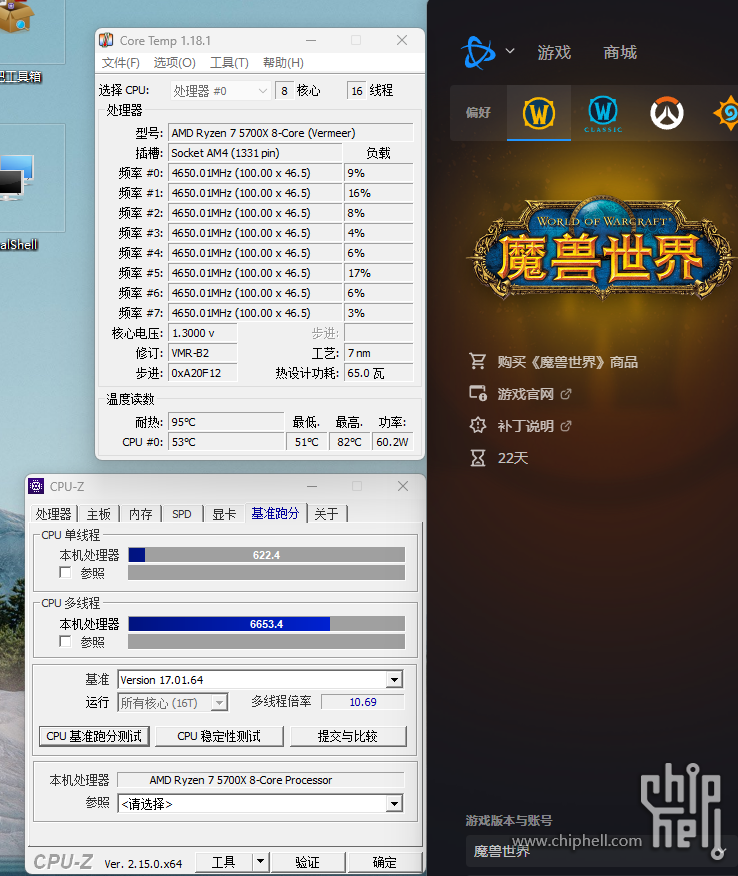Screen dimensions: 738x876
Task: Open the 商城 shop tab
Action: 620,53
